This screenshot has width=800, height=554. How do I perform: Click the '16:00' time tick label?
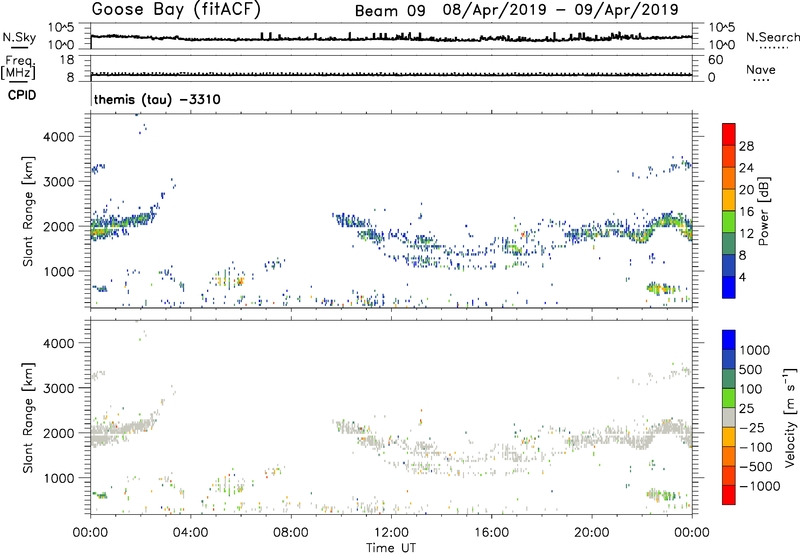click(491, 533)
